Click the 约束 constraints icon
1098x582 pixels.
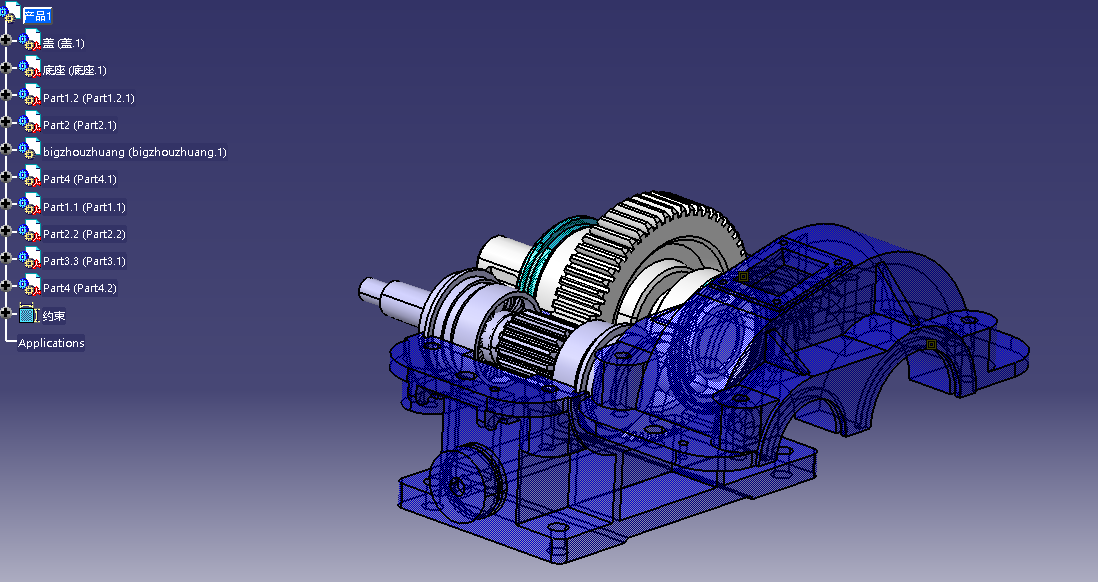pos(27,314)
